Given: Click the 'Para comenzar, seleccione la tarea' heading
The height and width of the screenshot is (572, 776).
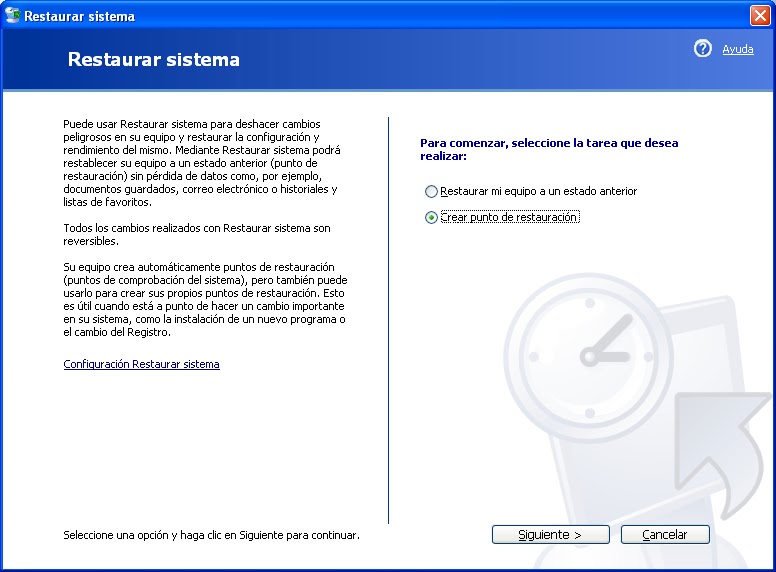Looking at the screenshot, I should click(x=549, y=149).
